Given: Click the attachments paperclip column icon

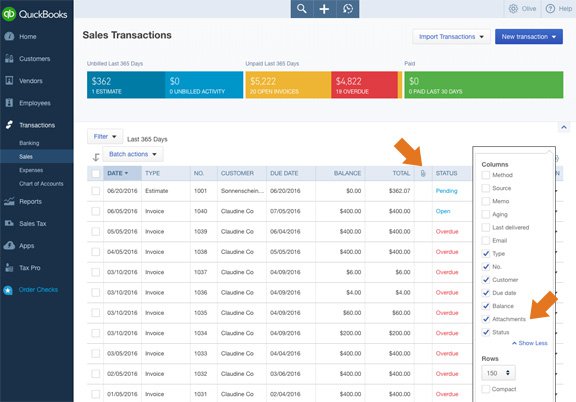Looking at the screenshot, I should point(423,173).
